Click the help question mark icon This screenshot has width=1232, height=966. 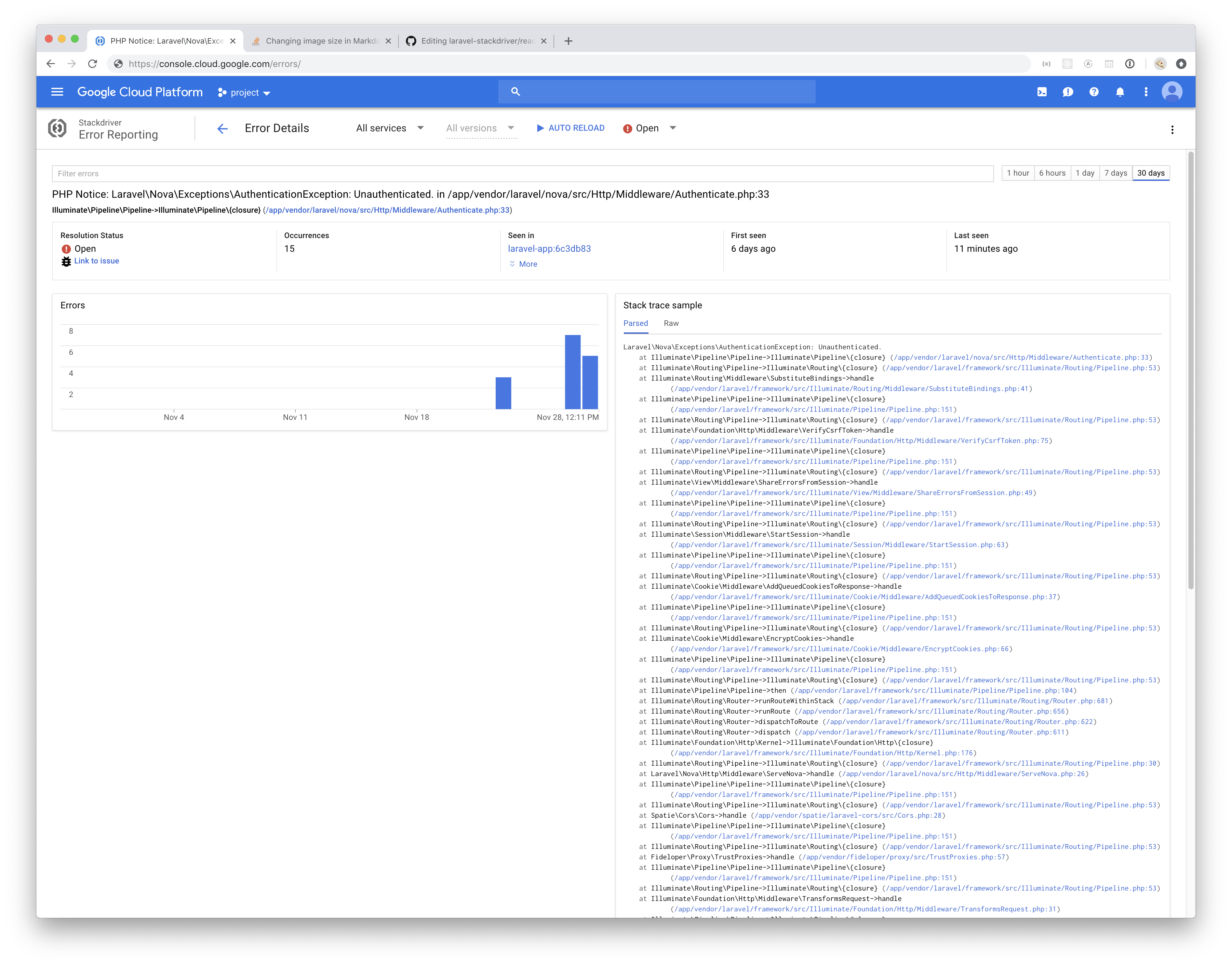click(x=1093, y=92)
